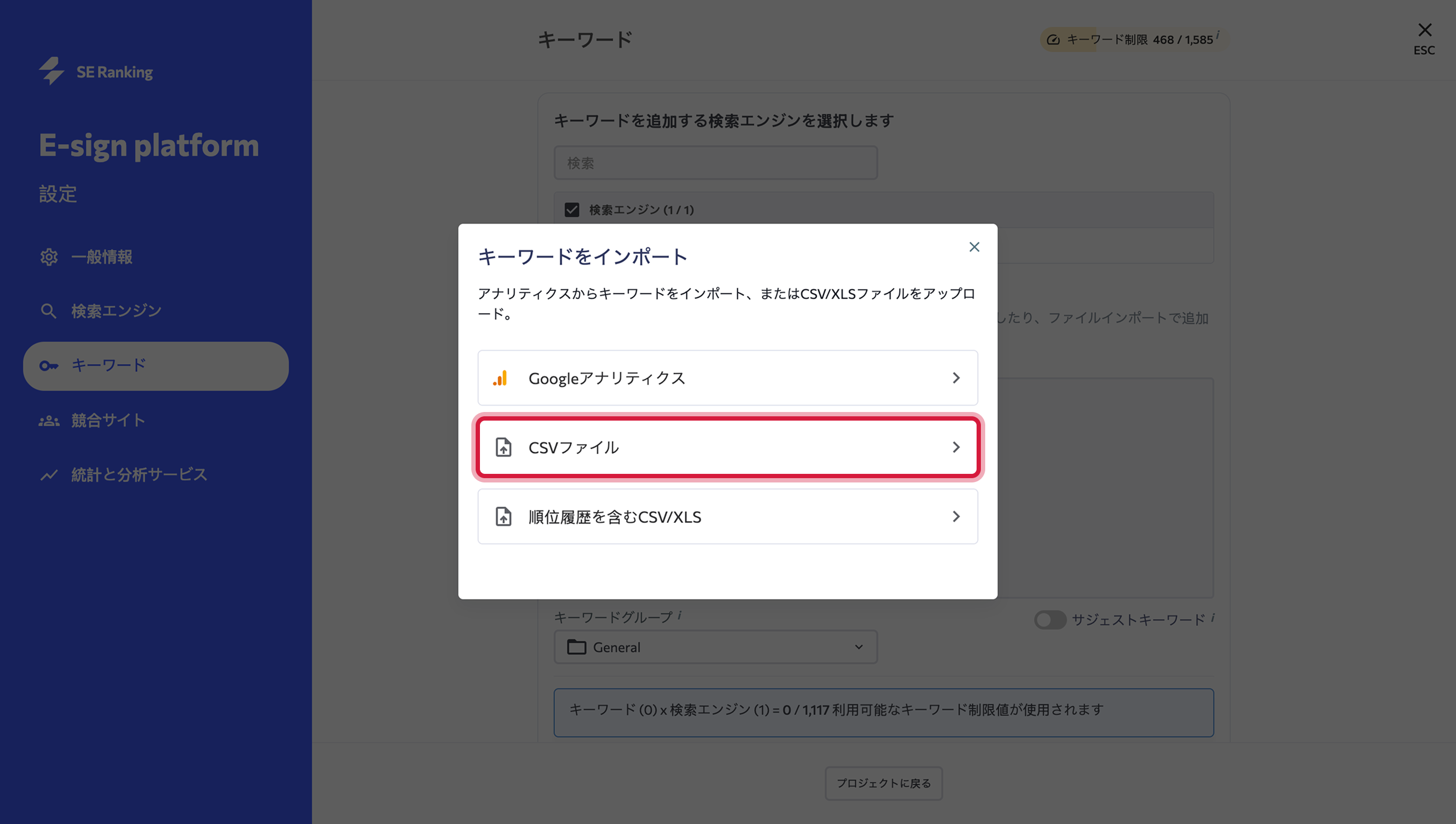Image resolution: width=1456 pixels, height=824 pixels.
Task: Select the キーワード sidebar item
Action: [x=156, y=366]
